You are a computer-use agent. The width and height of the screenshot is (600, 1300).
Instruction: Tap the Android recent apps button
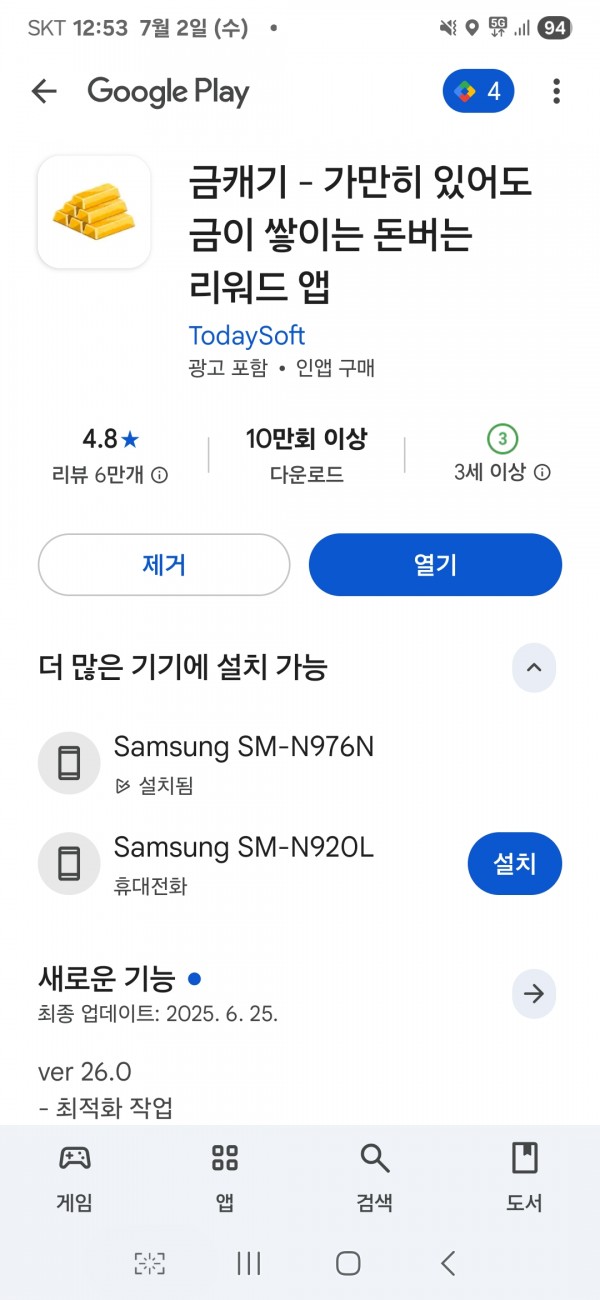[249, 1263]
